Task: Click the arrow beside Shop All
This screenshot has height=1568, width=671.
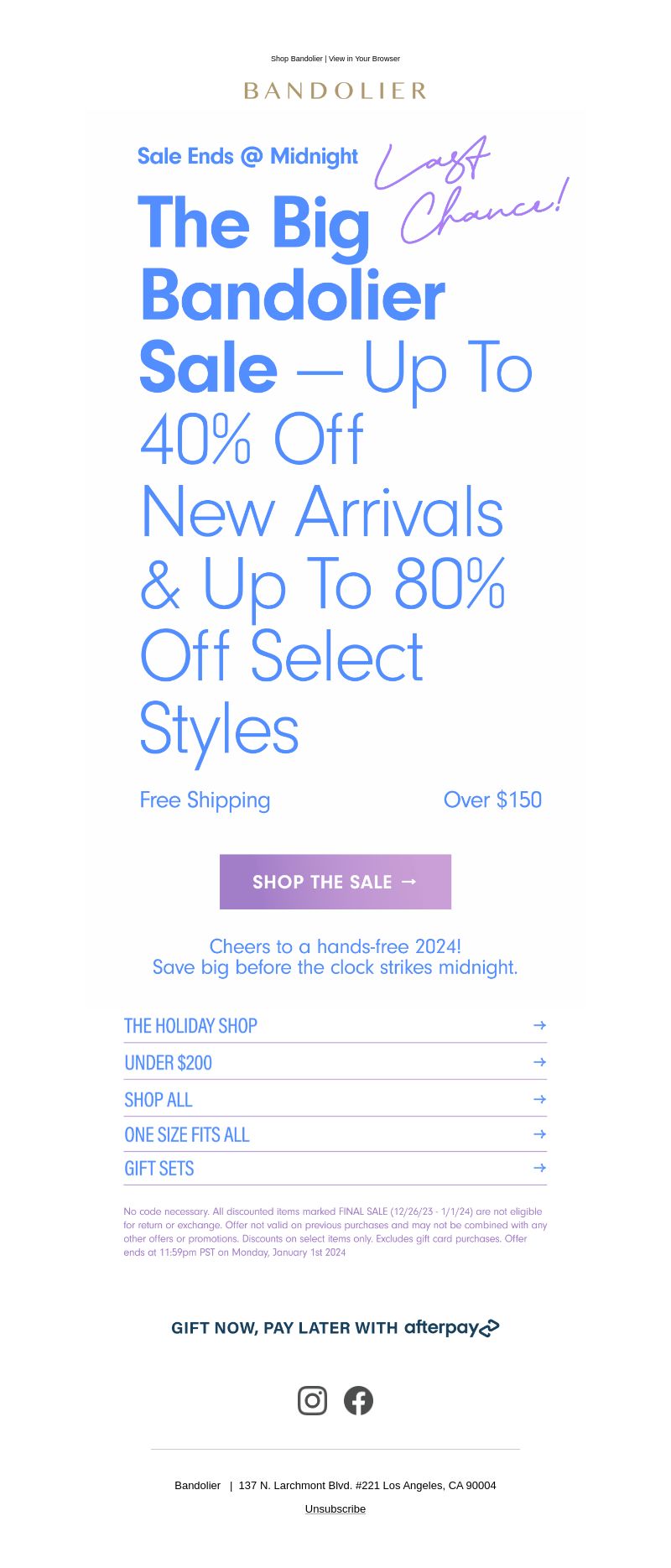Action: (x=540, y=1099)
